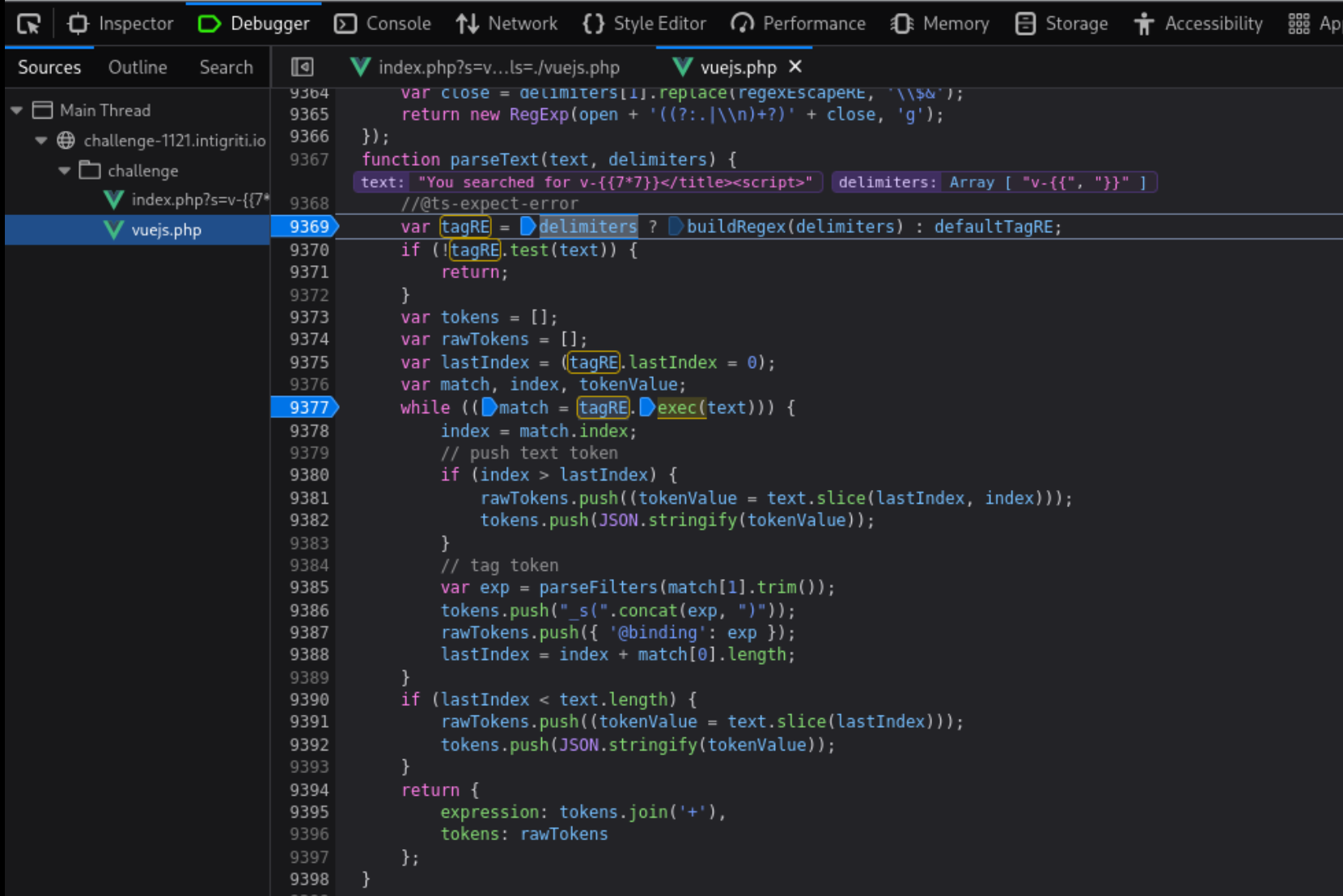
Task: Add a breakpoint on line 9390
Action: 309,699
